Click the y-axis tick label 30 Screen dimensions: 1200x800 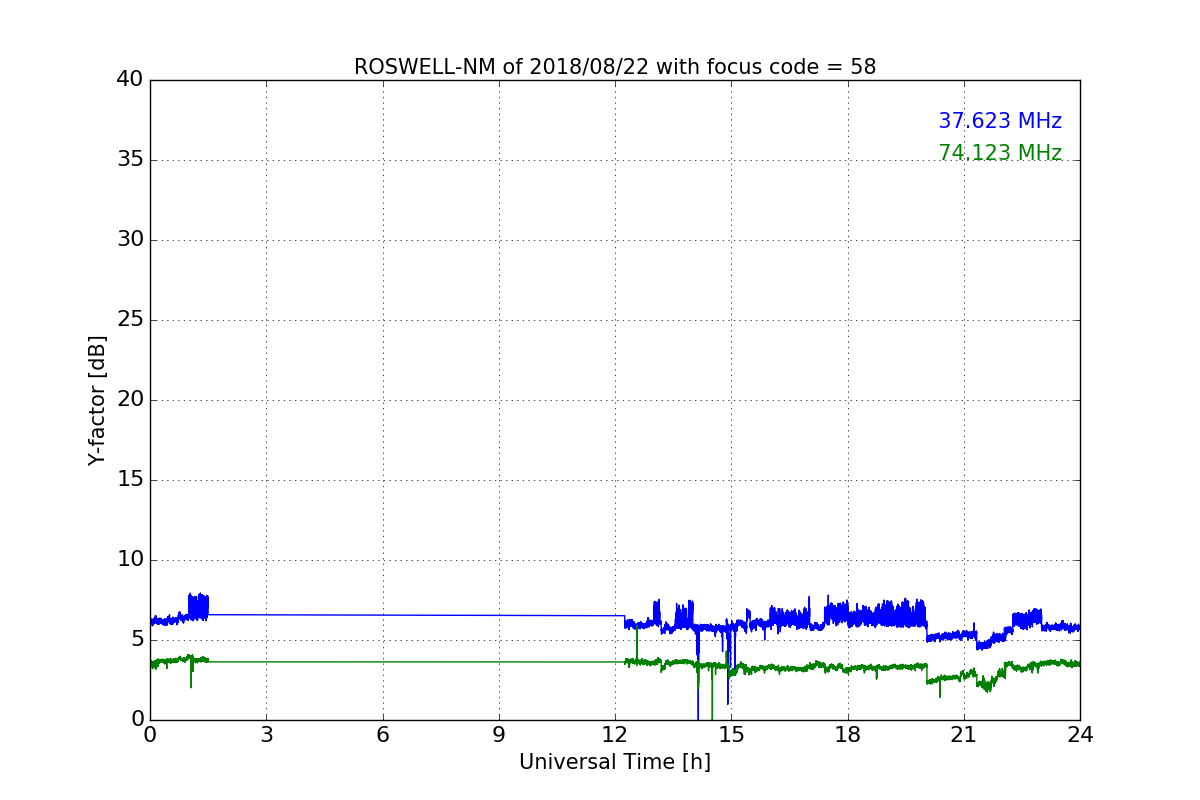[130, 240]
